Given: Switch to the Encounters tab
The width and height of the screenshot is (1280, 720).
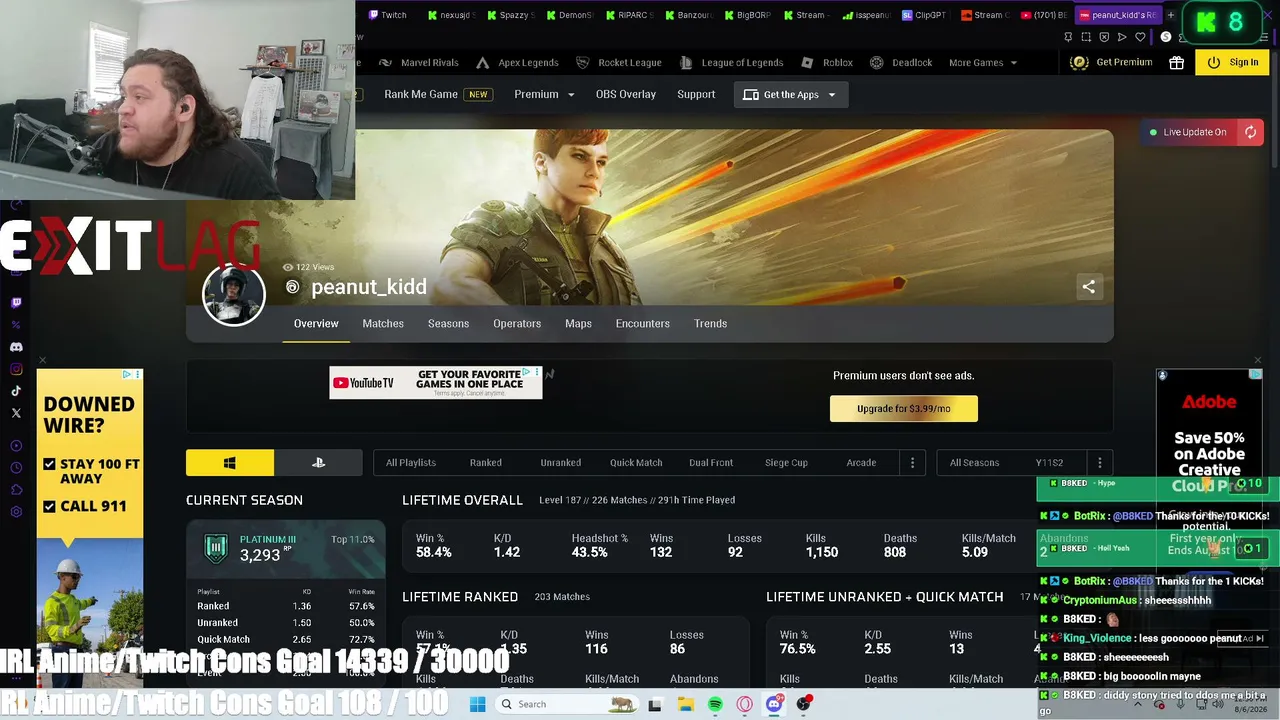Looking at the screenshot, I should 642,323.
